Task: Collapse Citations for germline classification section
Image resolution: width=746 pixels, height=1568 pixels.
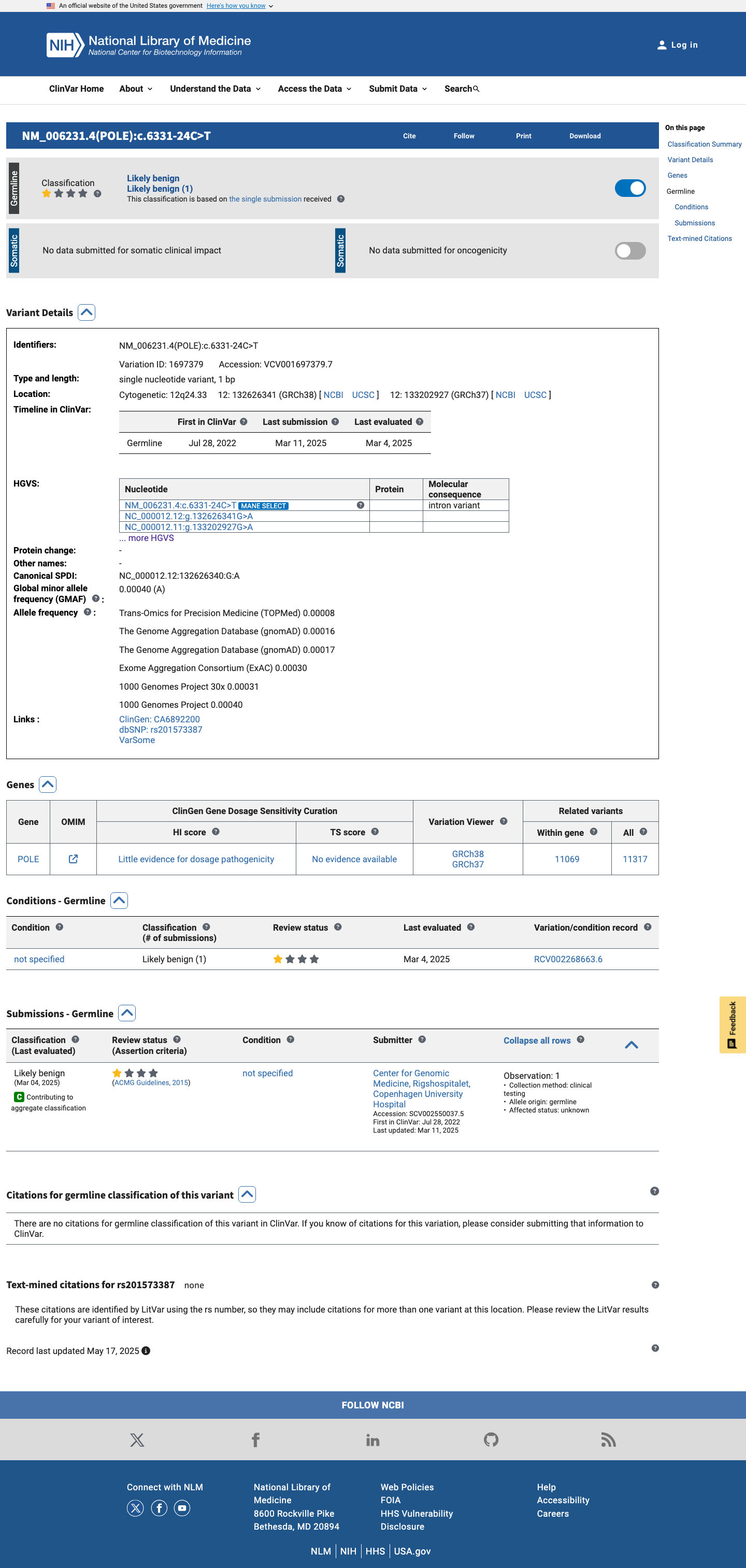Action: [247, 1194]
